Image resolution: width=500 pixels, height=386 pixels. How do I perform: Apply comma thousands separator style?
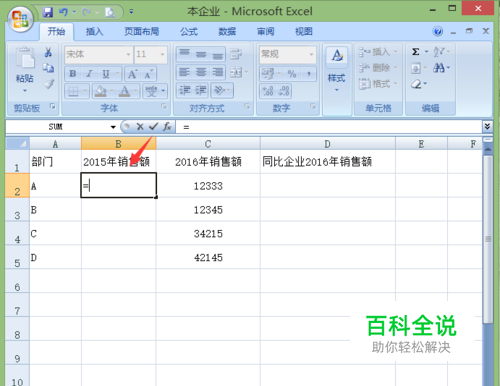[309, 74]
